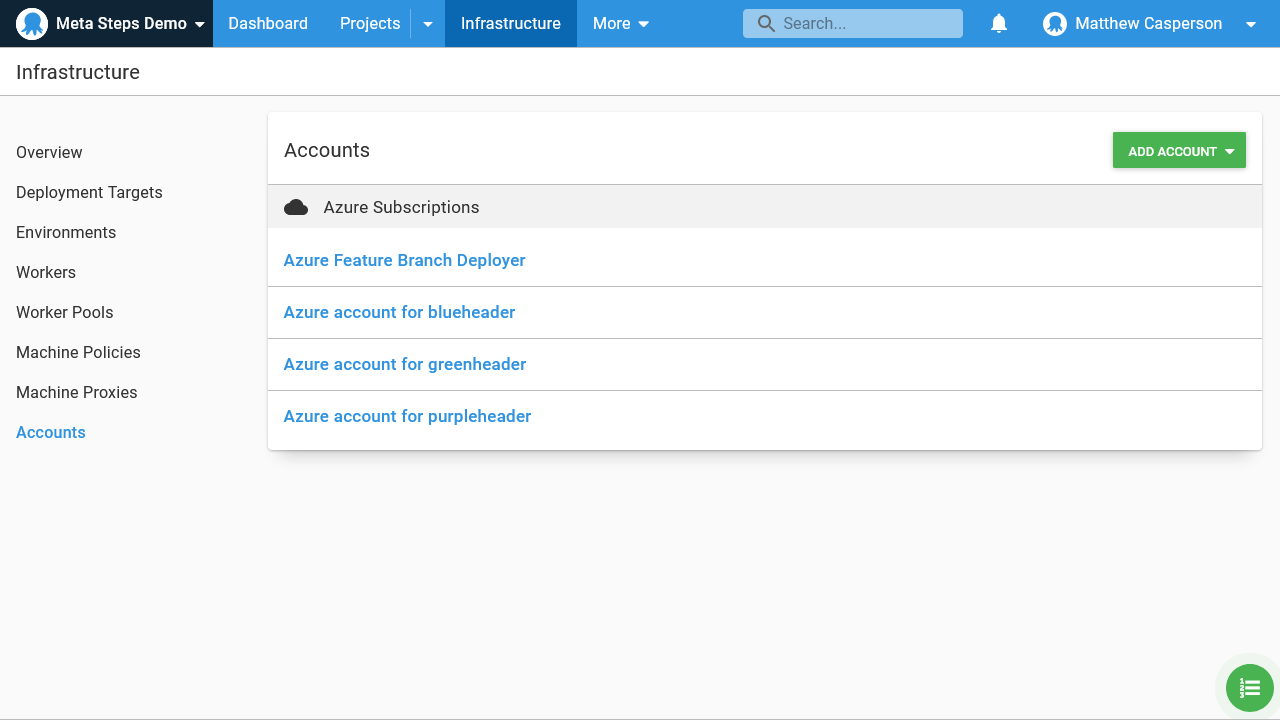Open the Add Account dropdown button
Viewport: 1280px width, 720px height.
coord(1179,151)
